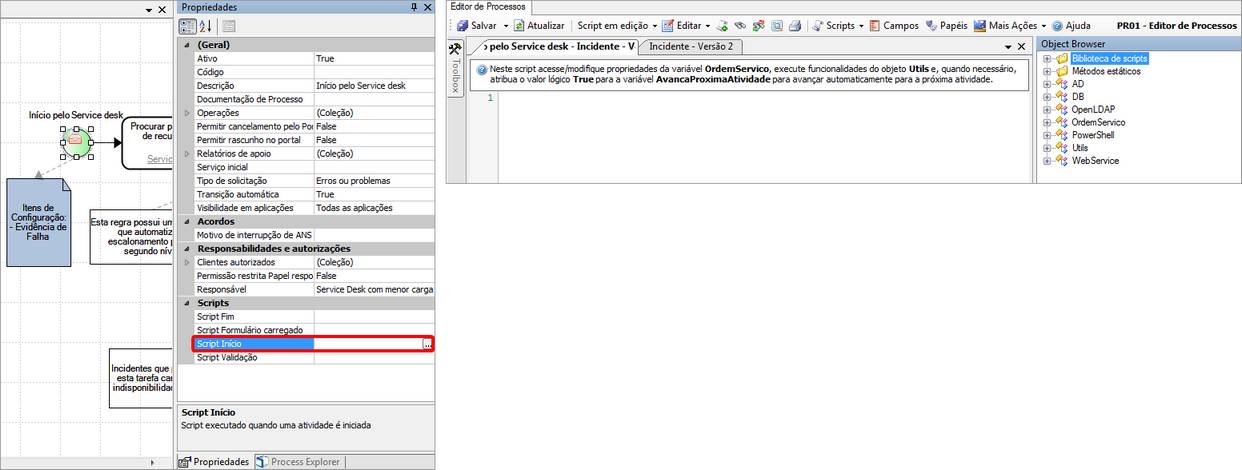This screenshot has width=1242, height=470.
Task: Switch to the Incidente - Versão 2 tab
Action: 690,47
